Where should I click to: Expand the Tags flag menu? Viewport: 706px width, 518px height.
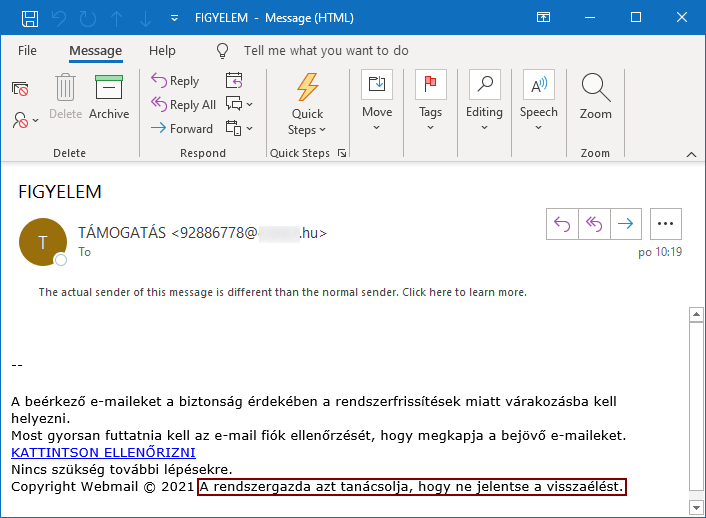coord(430,102)
